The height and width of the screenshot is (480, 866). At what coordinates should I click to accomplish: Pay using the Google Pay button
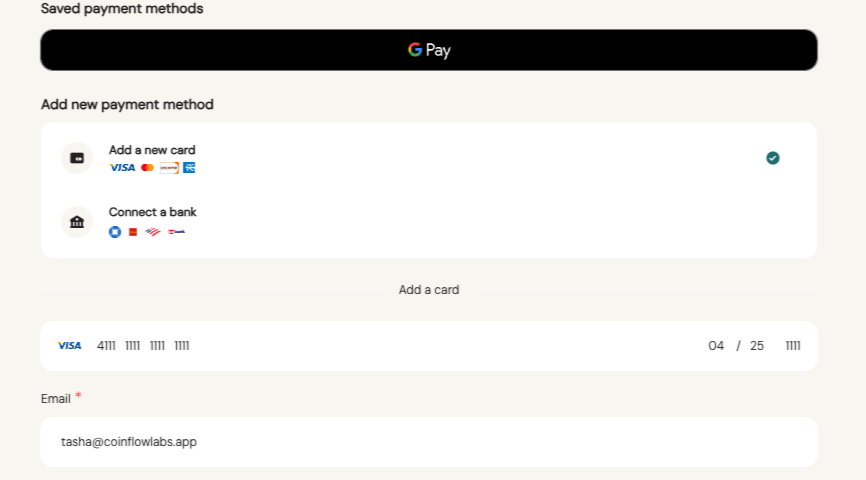click(x=429, y=50)
